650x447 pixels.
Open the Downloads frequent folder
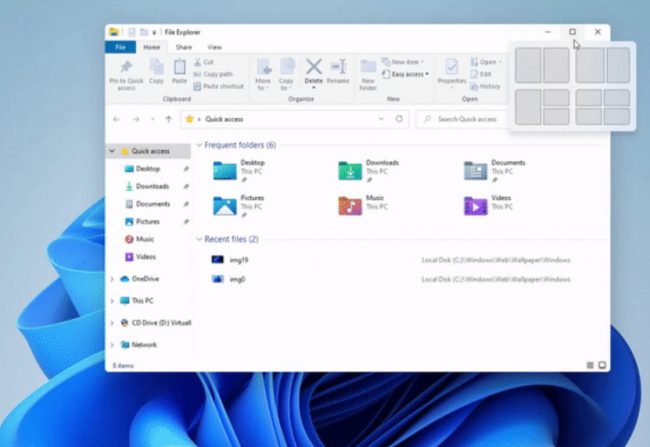pyautogui.click(x=369, y=170)
